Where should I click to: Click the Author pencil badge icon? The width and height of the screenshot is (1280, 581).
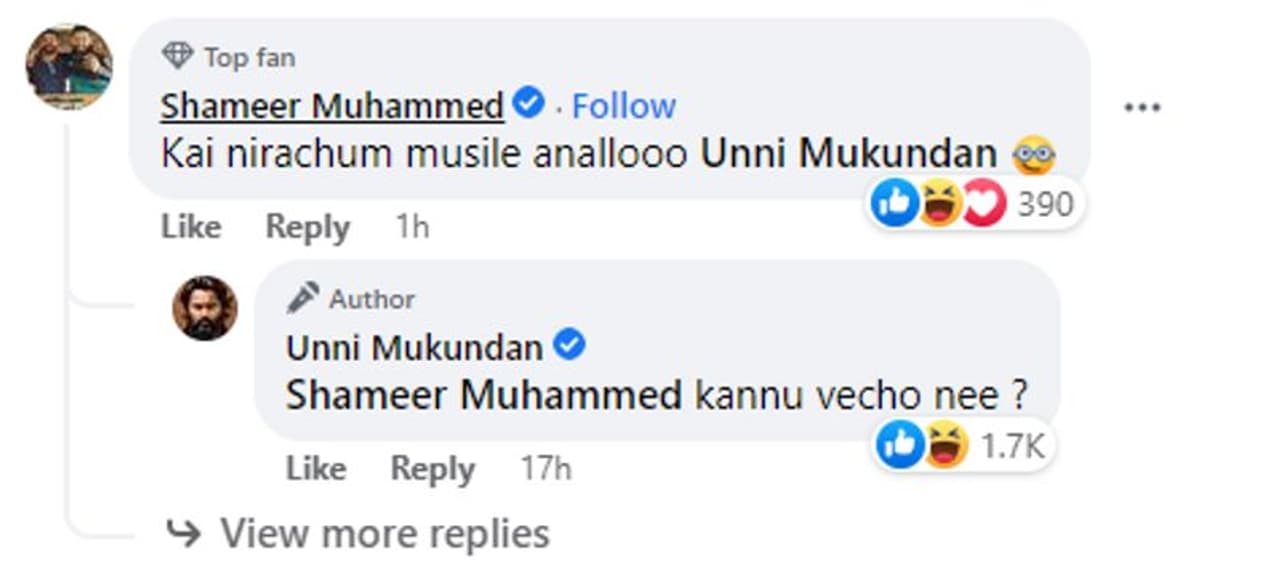coord(302,298)
